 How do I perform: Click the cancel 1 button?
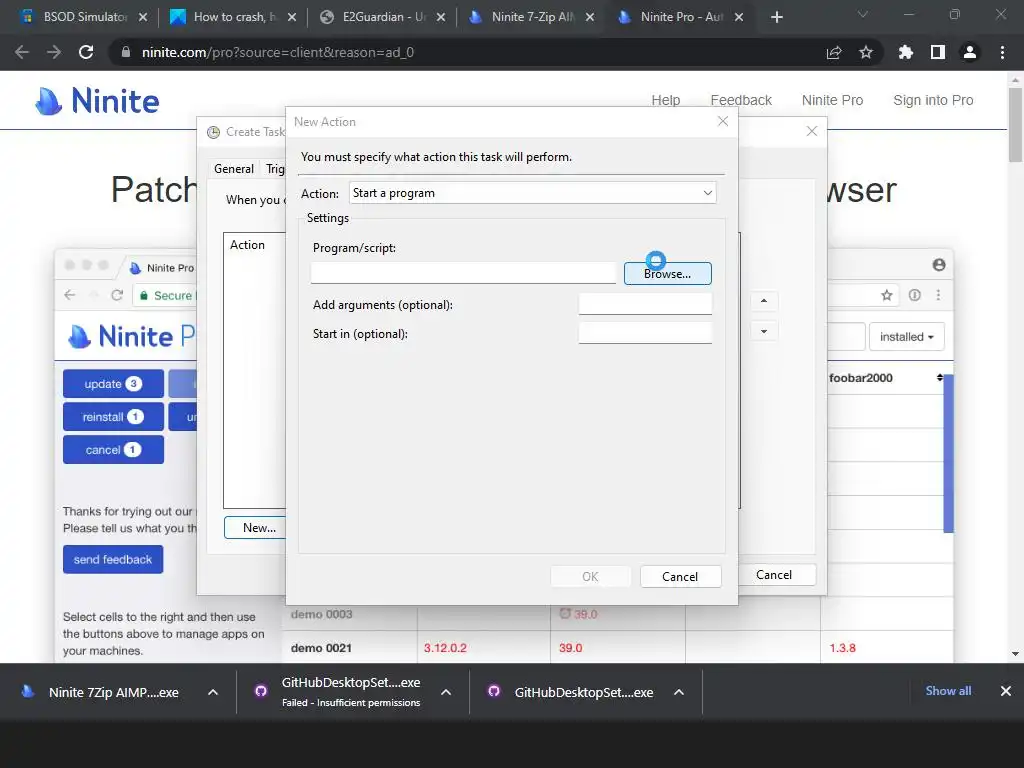tap(113, 449)
